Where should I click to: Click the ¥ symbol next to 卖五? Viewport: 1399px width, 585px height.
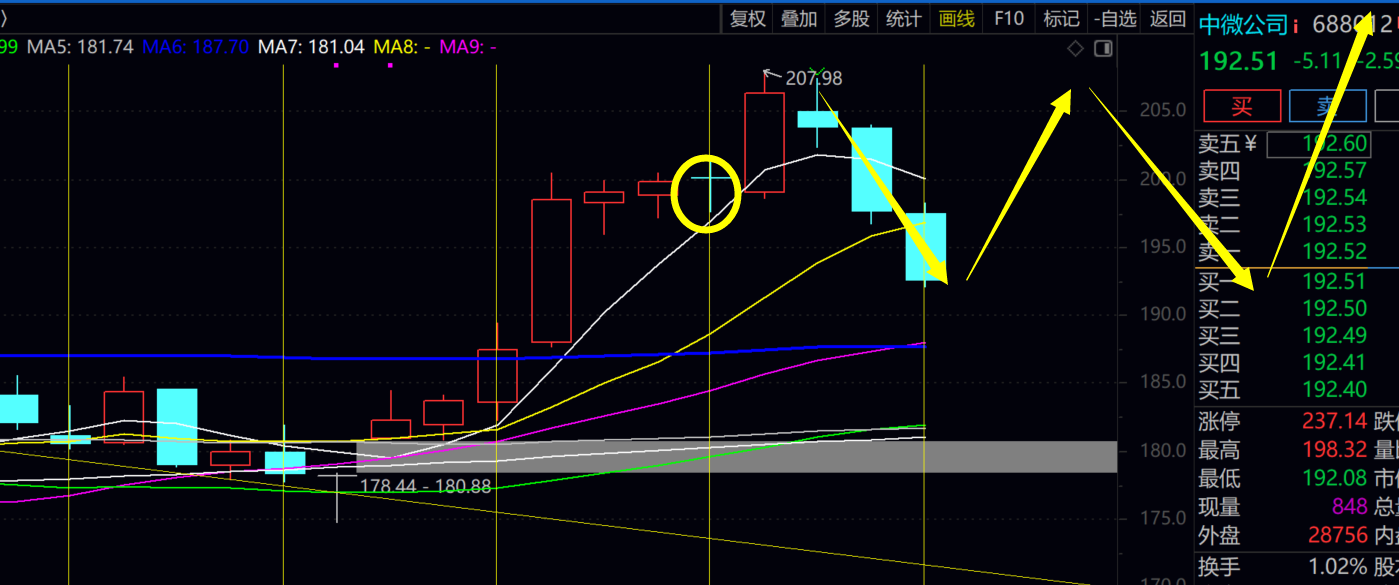pos(1250,144)
